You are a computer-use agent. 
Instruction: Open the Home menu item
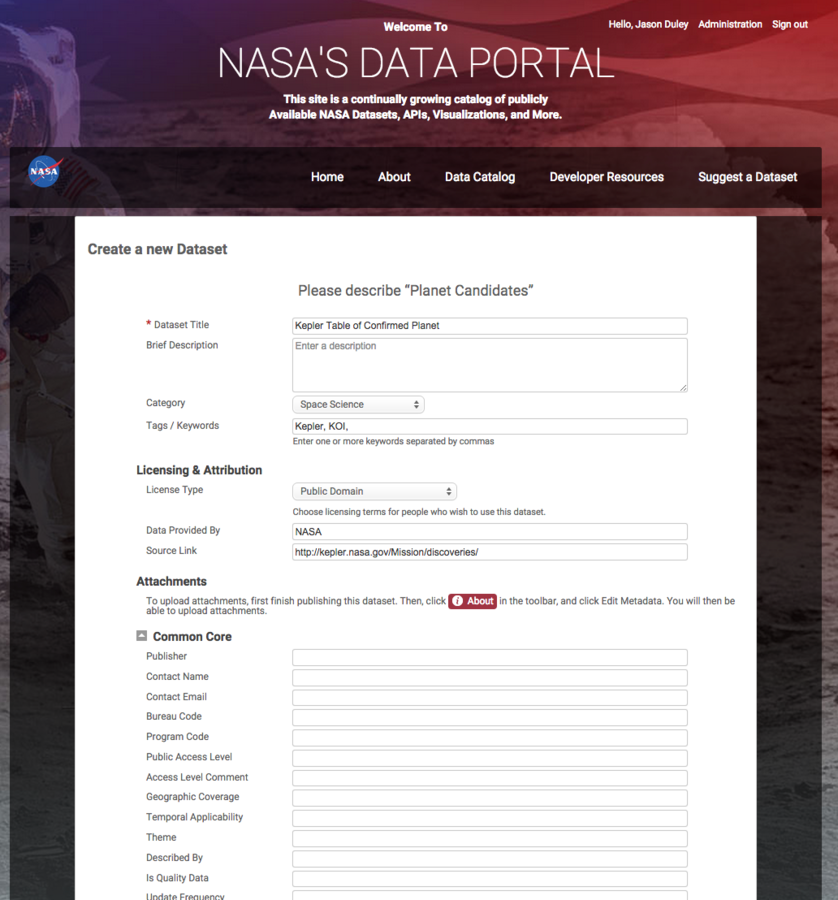click(327, 177)
